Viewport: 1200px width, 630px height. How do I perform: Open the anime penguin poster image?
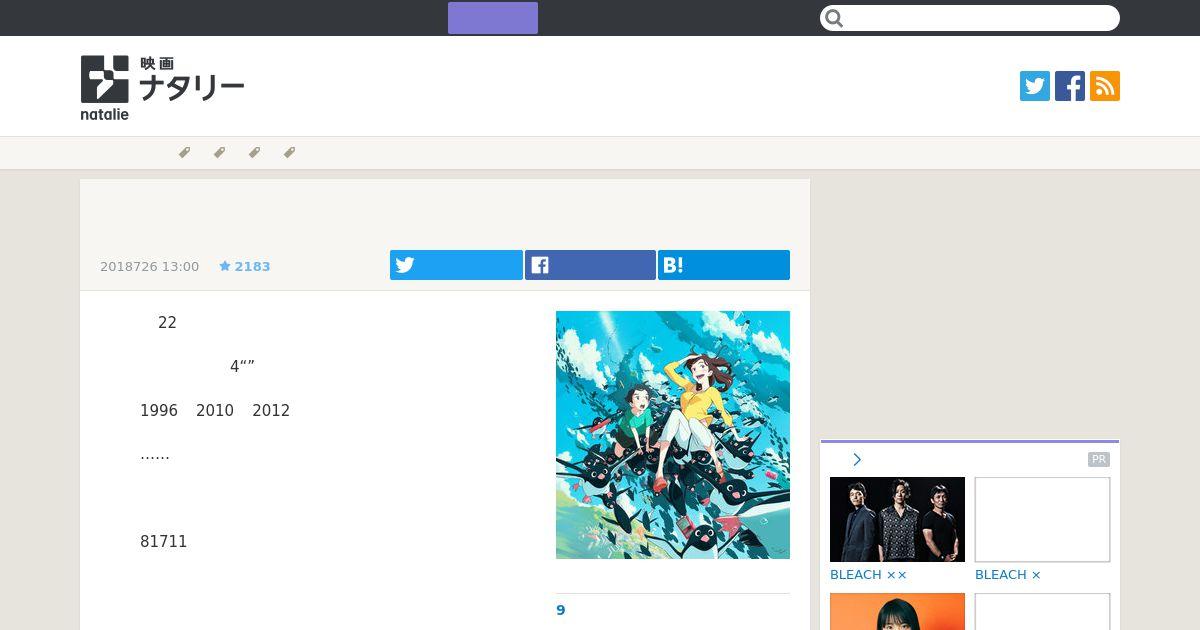coord(673,435)
